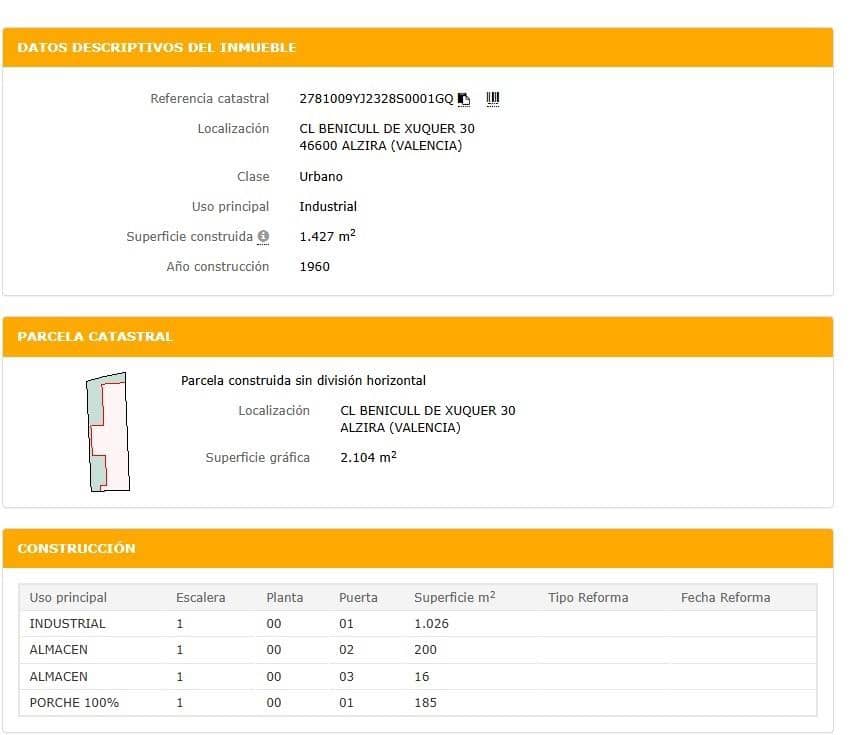855x735 pixels.
Task: Open the Superficie construida info tooltip
Action: pyautogui.click(x=261, y=237)
